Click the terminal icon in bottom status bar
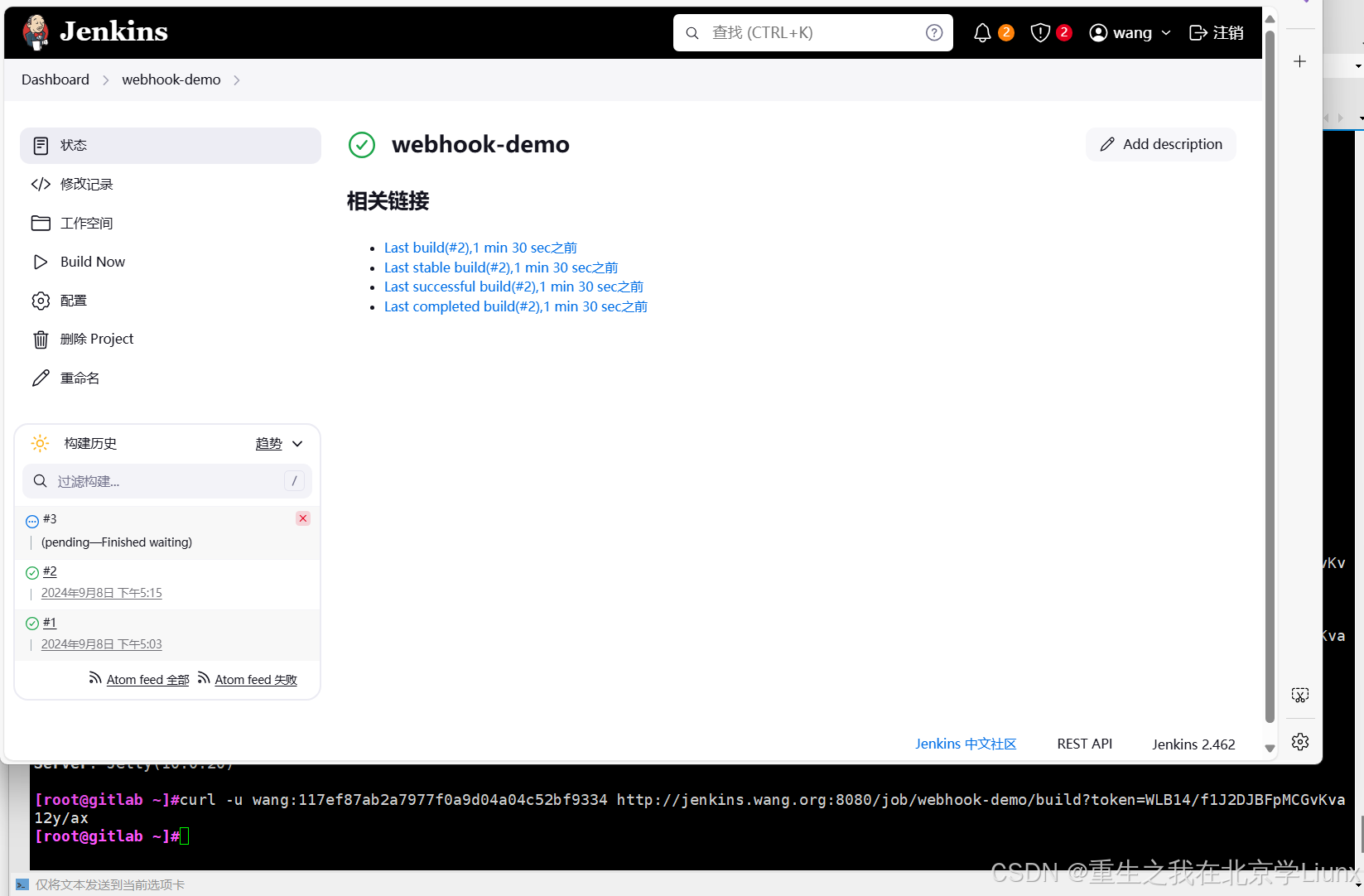 [22, 884]
